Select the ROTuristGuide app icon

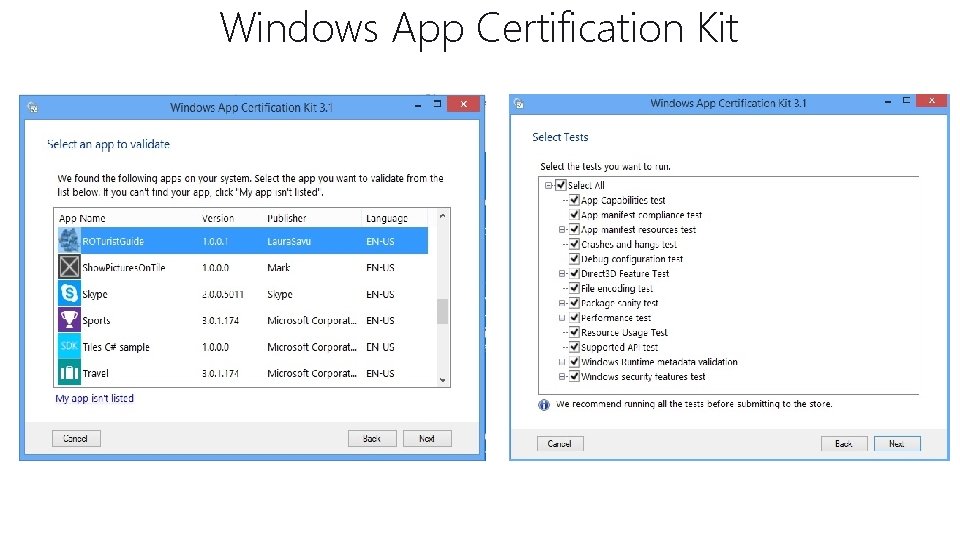click(x=69, y=240)
